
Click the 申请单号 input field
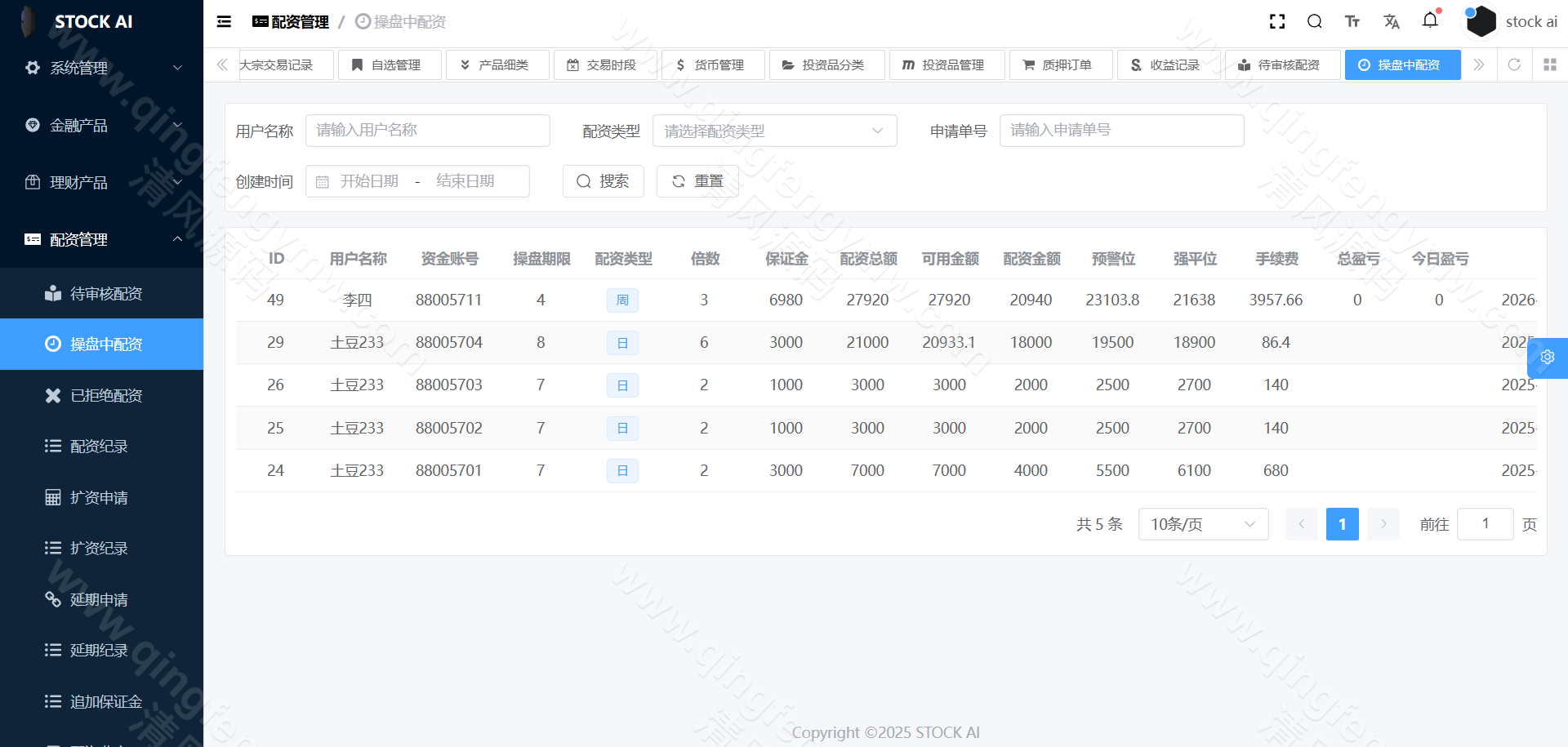(1121, 131)
